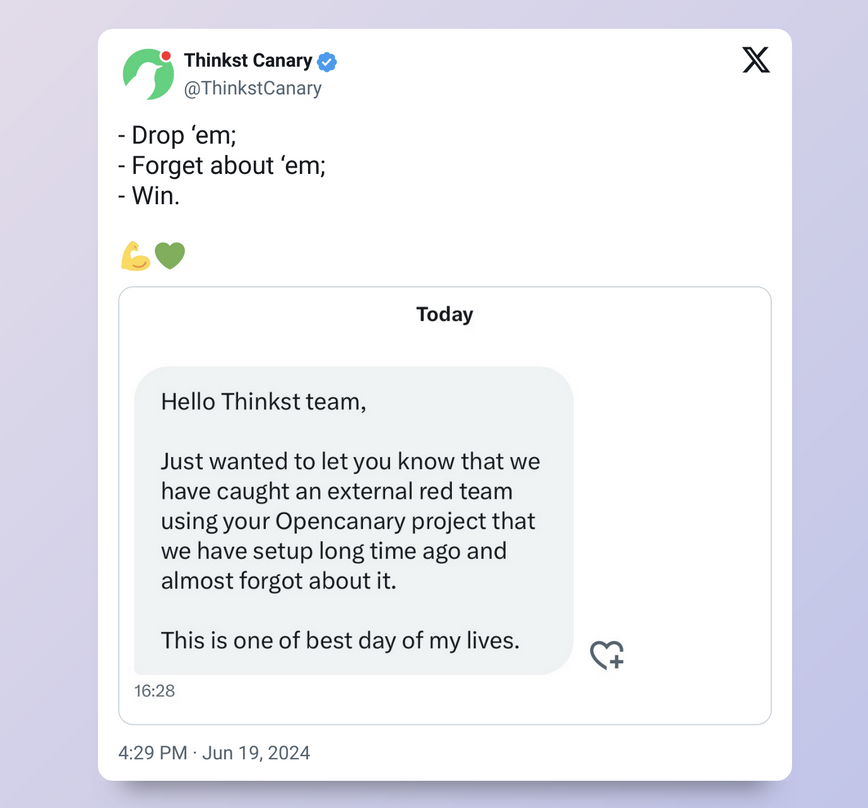This screenshot has width=868, height=808.
Task: Click the "Today" date label
Action: coord(444,314)
